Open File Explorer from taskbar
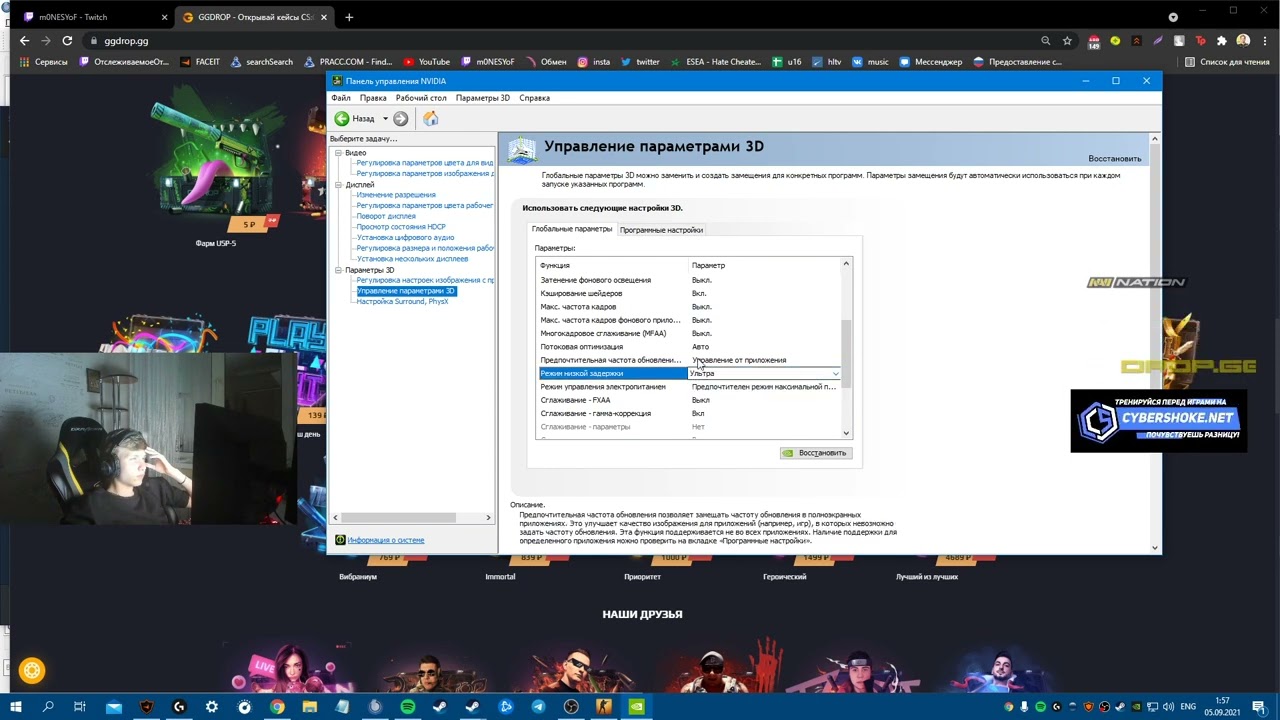This screenshot has width=1280, height=720. [x=310, y=707]
